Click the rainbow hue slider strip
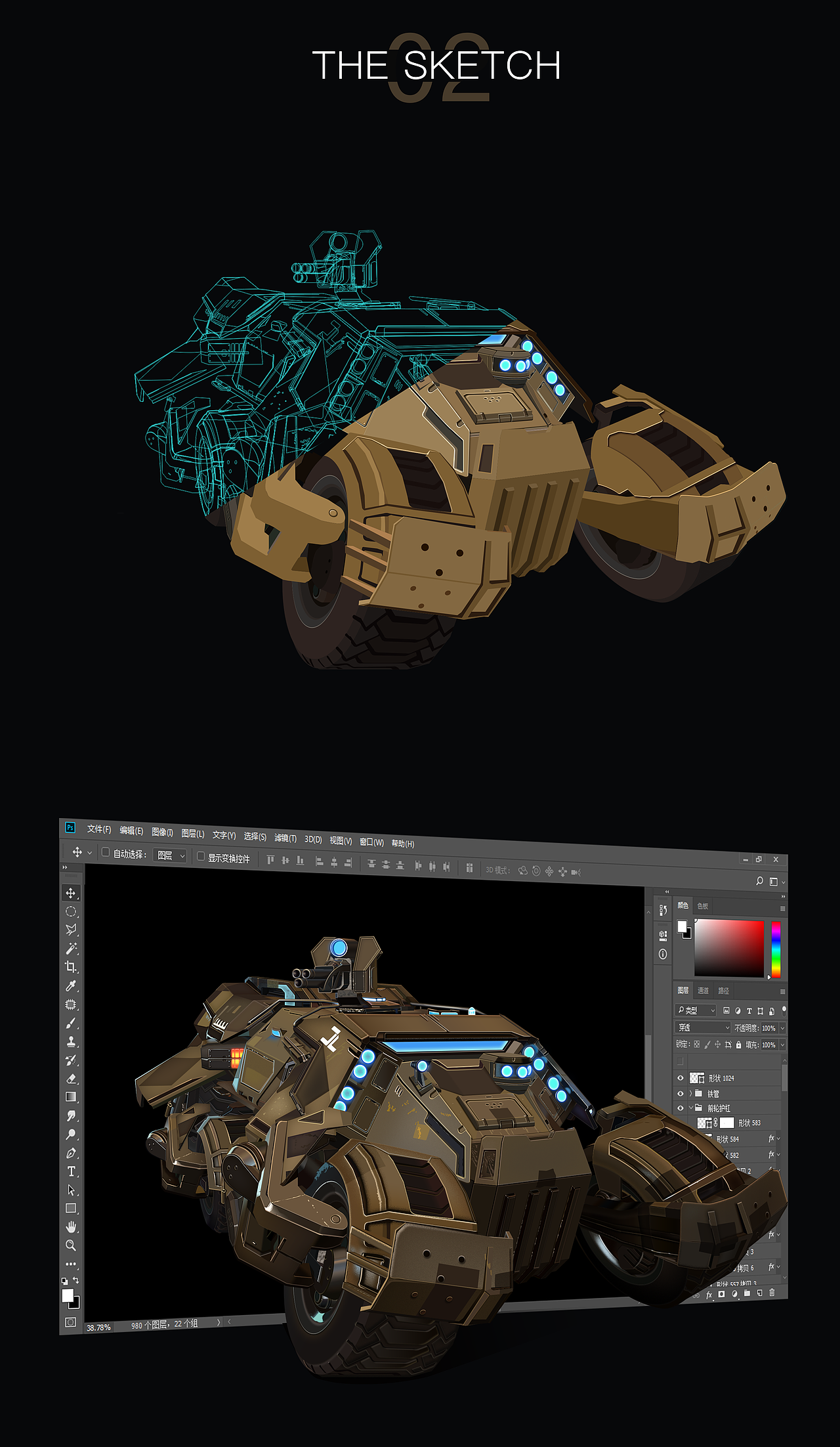The width and height of the screenshot is (840, 1447). (x=776, y=949)
